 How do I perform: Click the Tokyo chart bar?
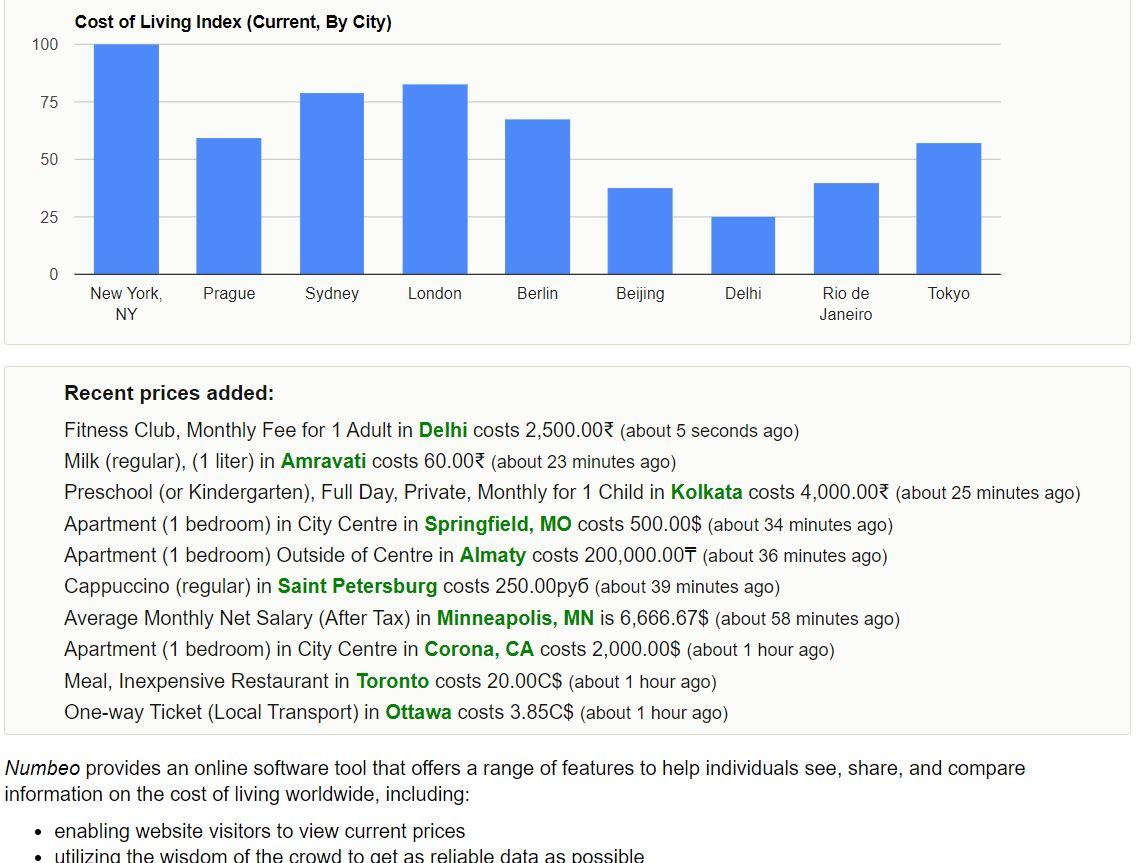pos(948,209)
